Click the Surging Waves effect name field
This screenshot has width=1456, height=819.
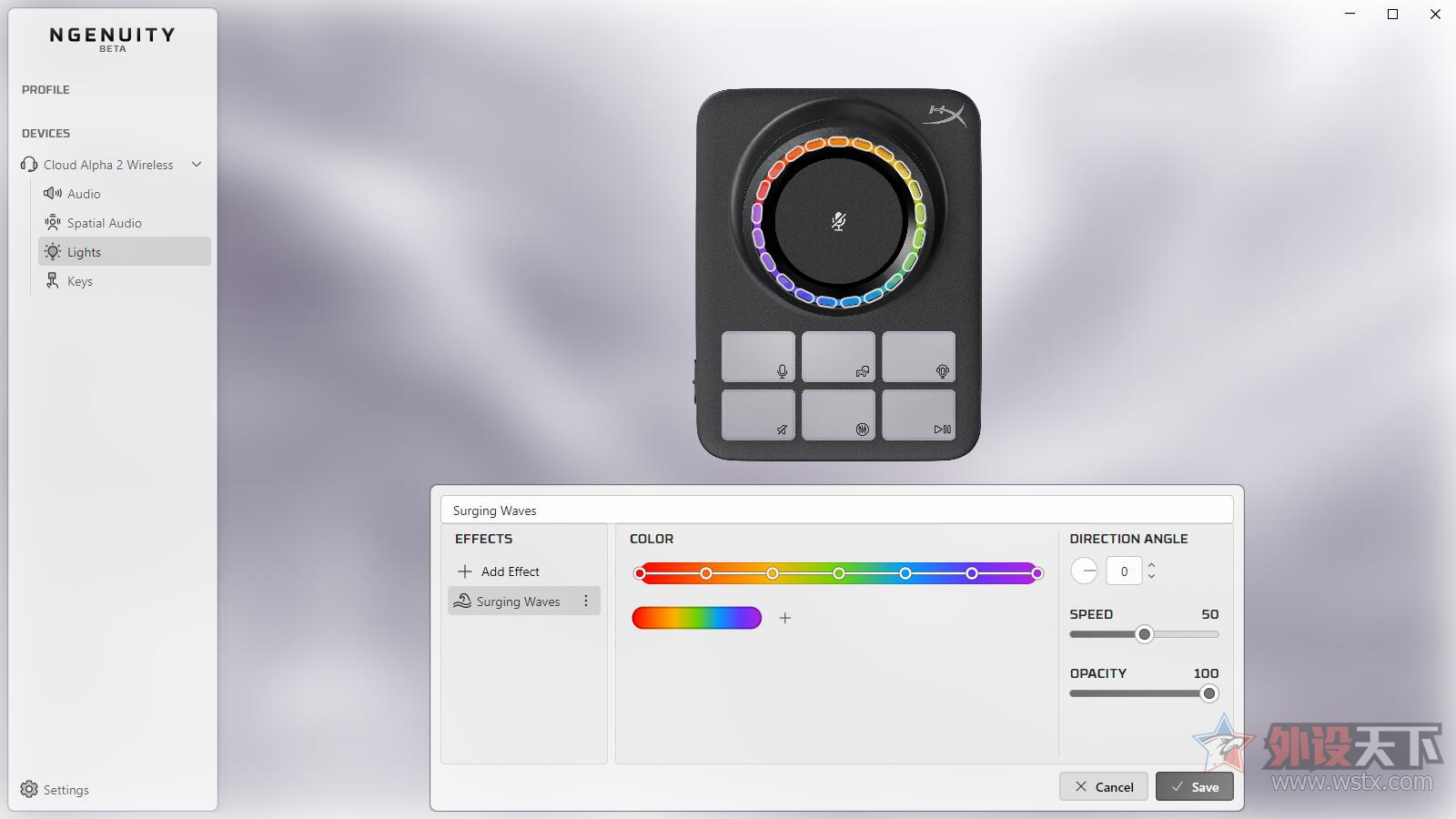click(x=837, y=510)
